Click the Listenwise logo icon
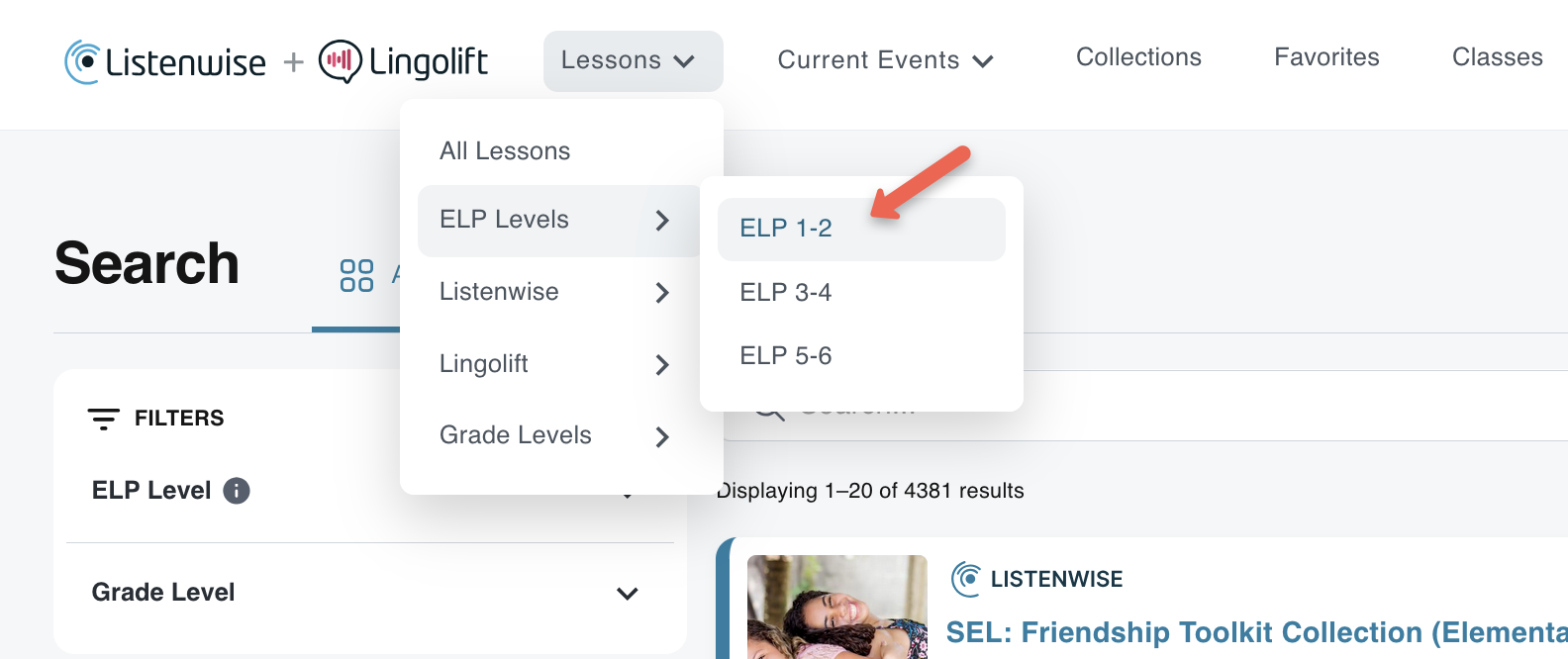The width and height of the screenshot is (1568, 659). 82,61
